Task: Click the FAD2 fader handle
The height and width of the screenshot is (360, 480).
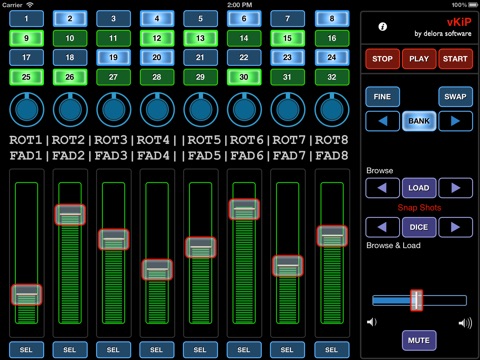Action: coord(70,215)
